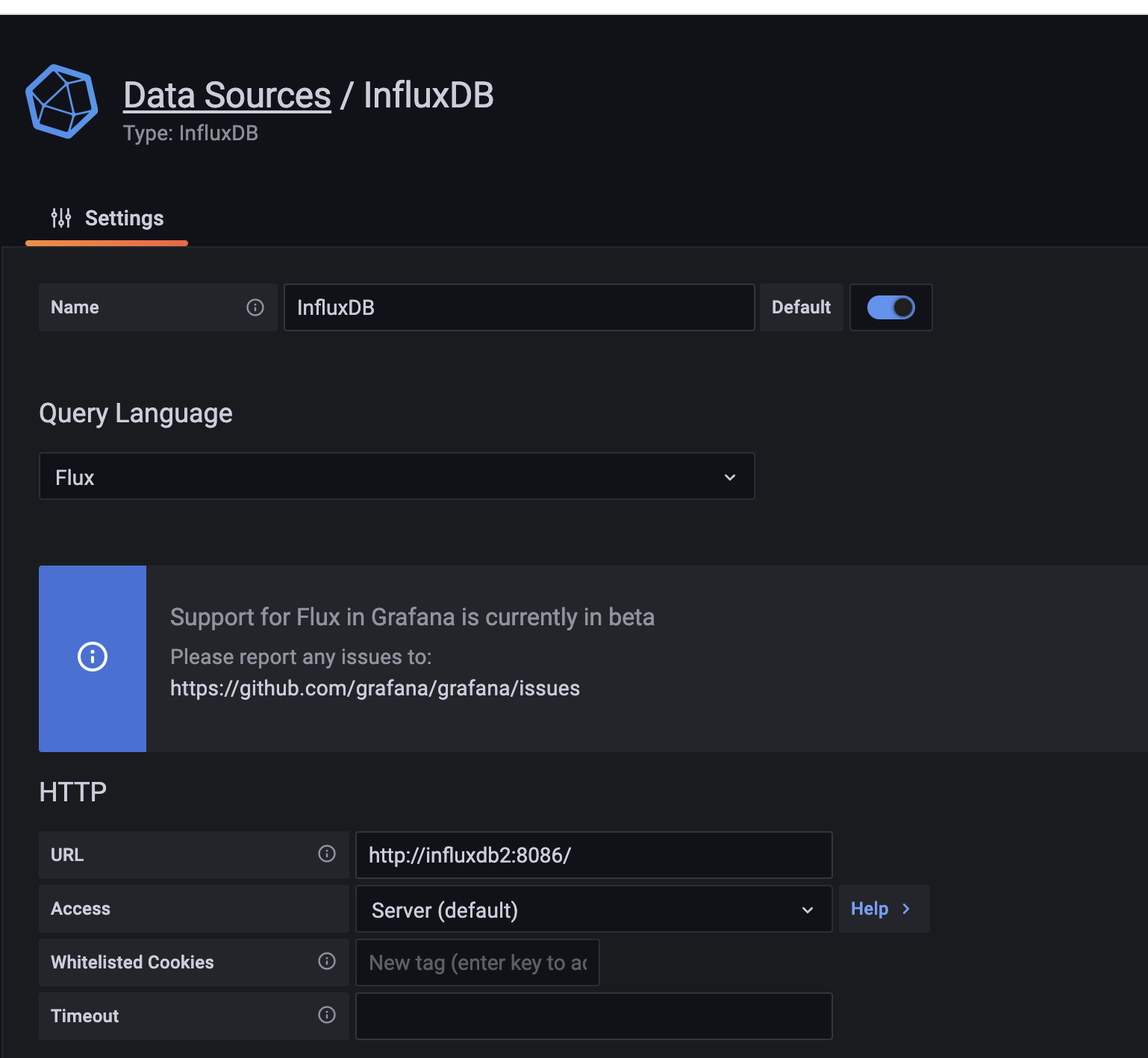This screenshot has height=1058, width=1148.
Task: Switch to the Settings tab
Action: [x=107, y=219]
